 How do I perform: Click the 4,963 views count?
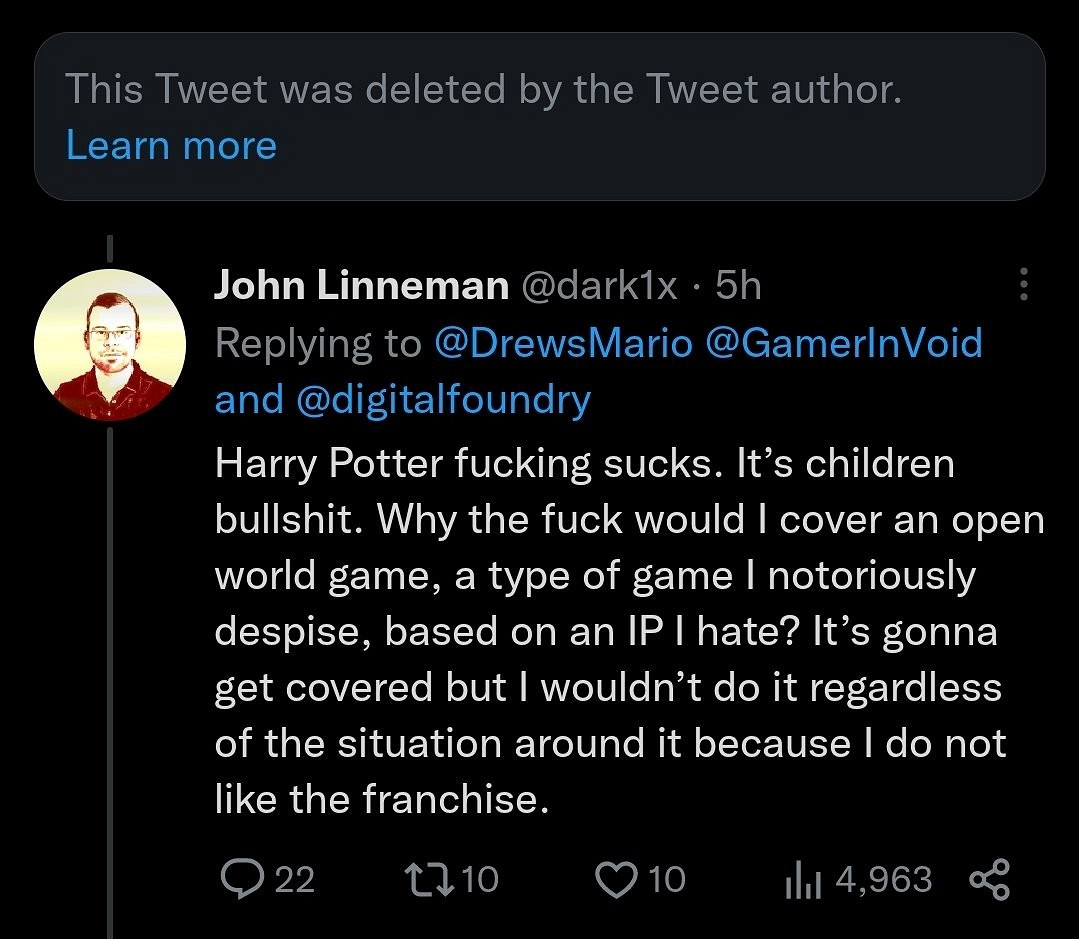point(882,880)
